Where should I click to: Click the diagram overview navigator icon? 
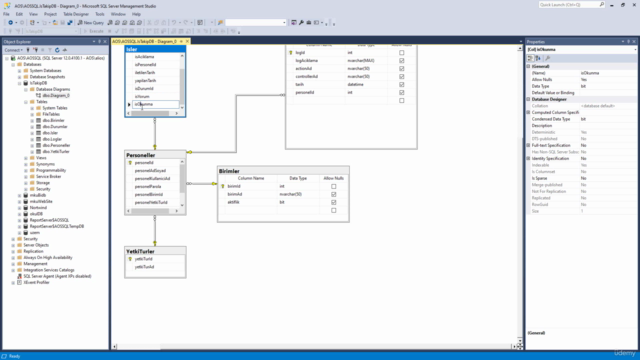click(x=520, y=347)
